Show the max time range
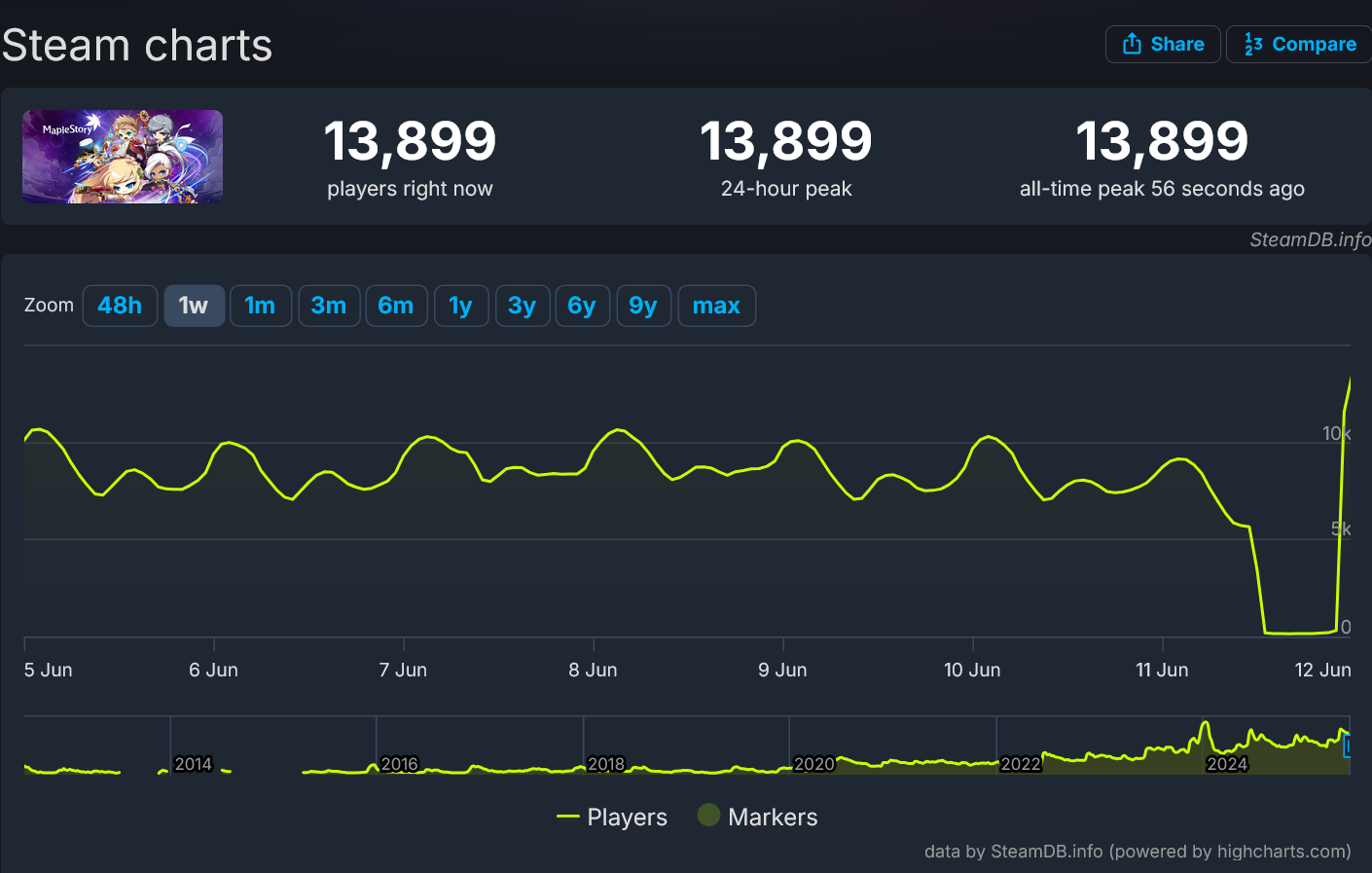 716,306
